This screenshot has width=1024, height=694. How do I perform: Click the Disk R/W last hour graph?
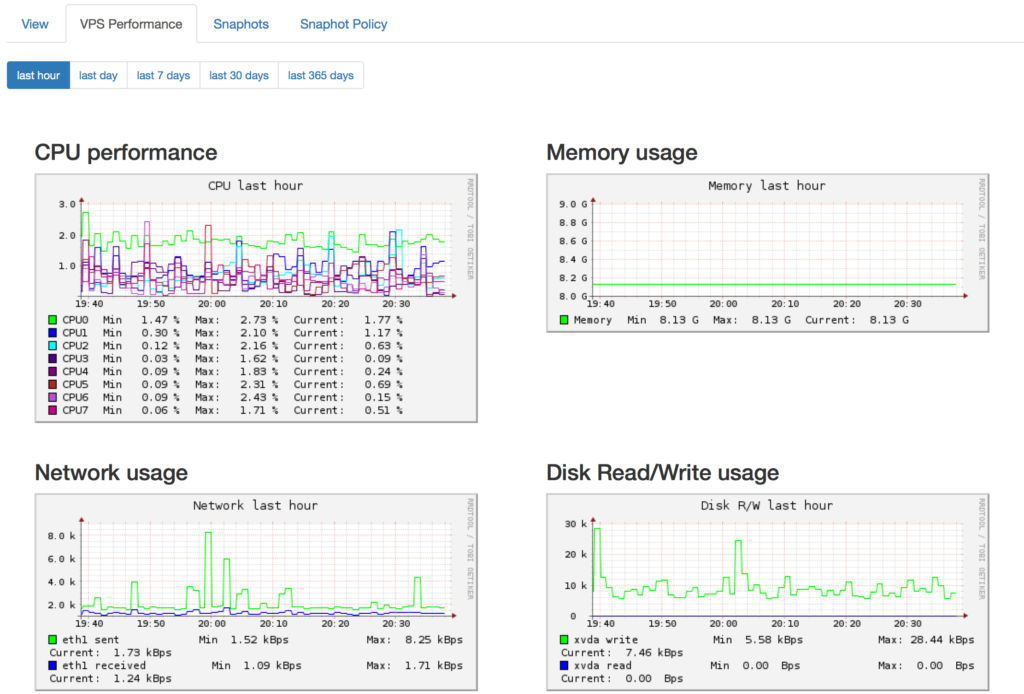pyautogui.click(x=767, y=592)
